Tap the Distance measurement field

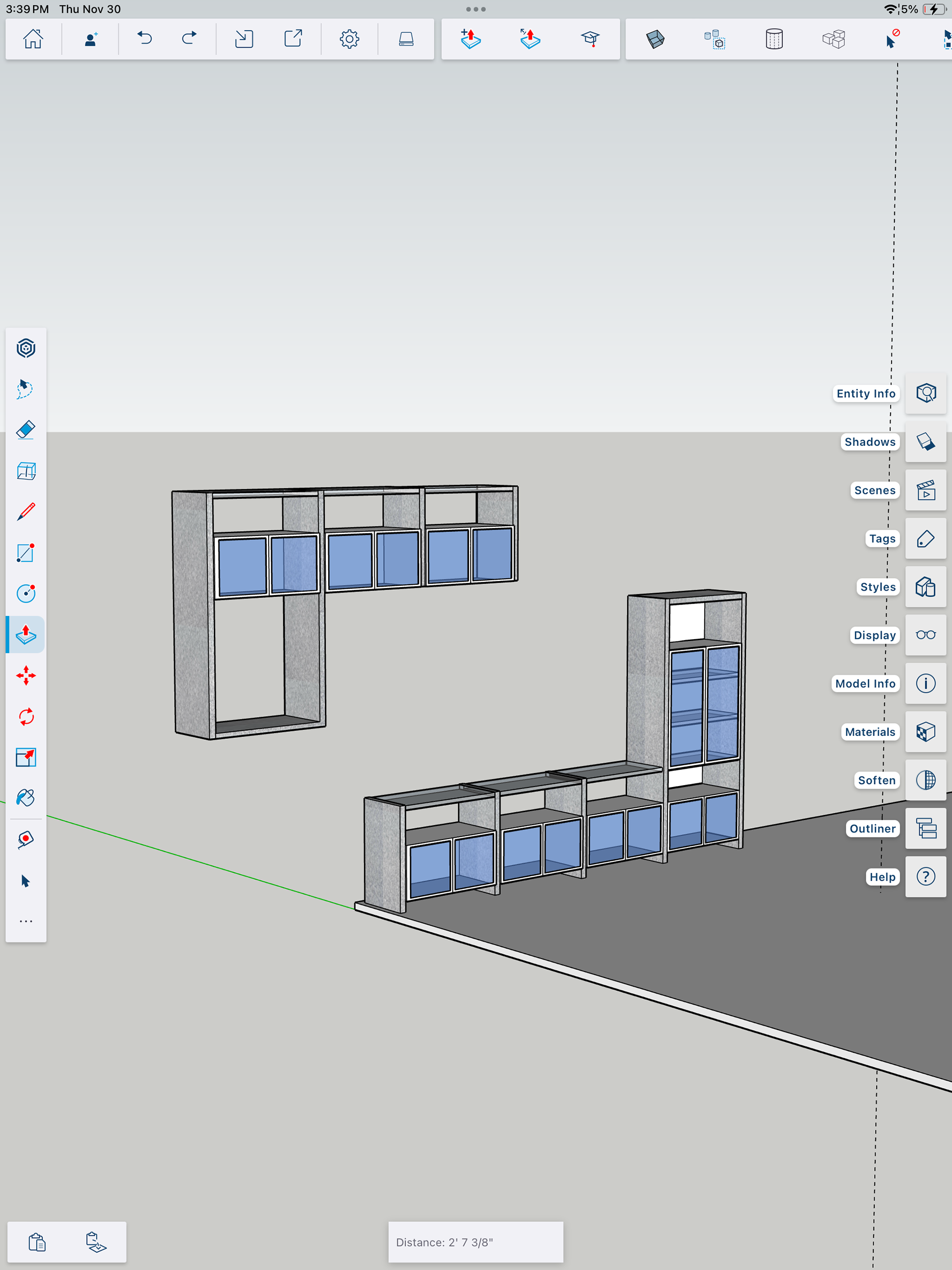476,1242
